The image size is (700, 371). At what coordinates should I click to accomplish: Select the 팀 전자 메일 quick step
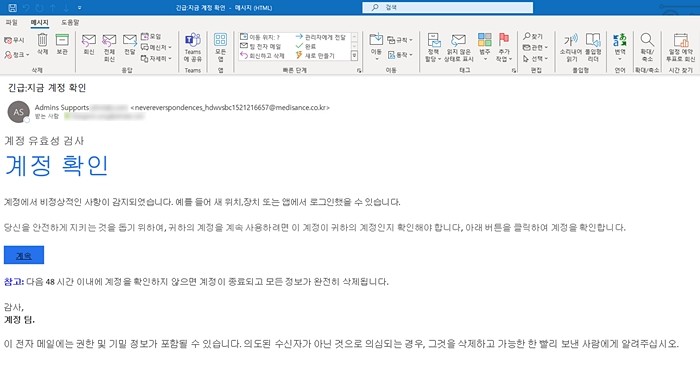[x=261, y=46]
